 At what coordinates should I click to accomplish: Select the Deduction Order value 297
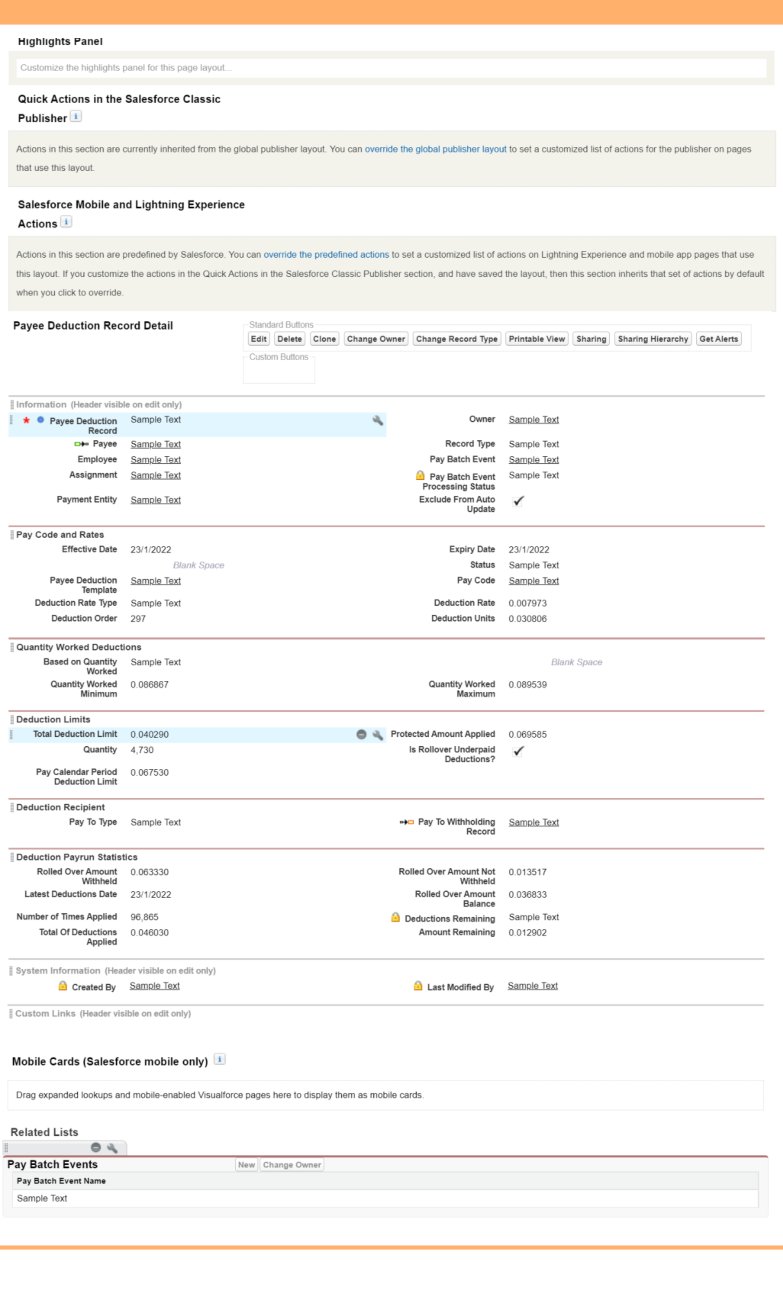click(x=138, y=619)
